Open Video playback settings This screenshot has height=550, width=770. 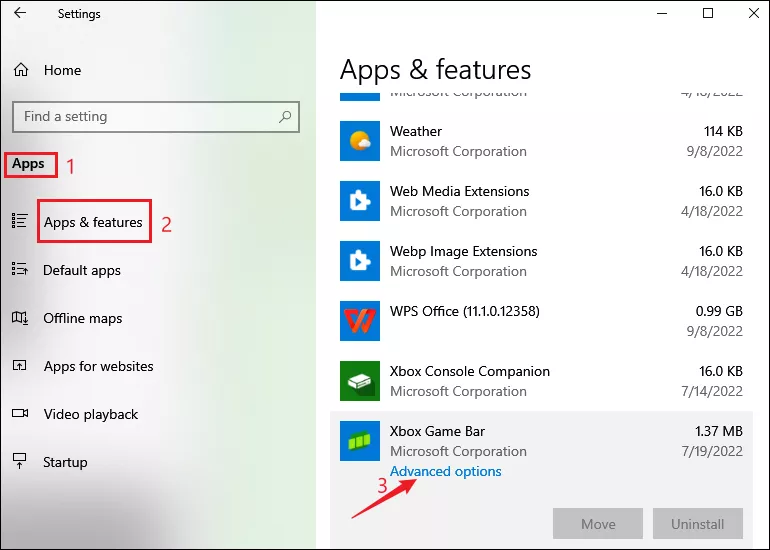tap(91, 414)
